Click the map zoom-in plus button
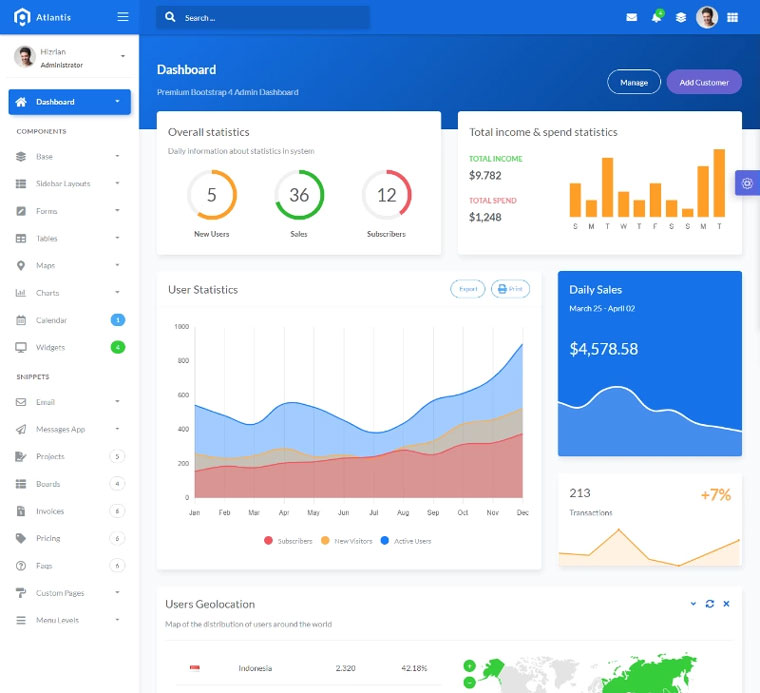Viewport: 760px width, 693px height. coord(469,666)
